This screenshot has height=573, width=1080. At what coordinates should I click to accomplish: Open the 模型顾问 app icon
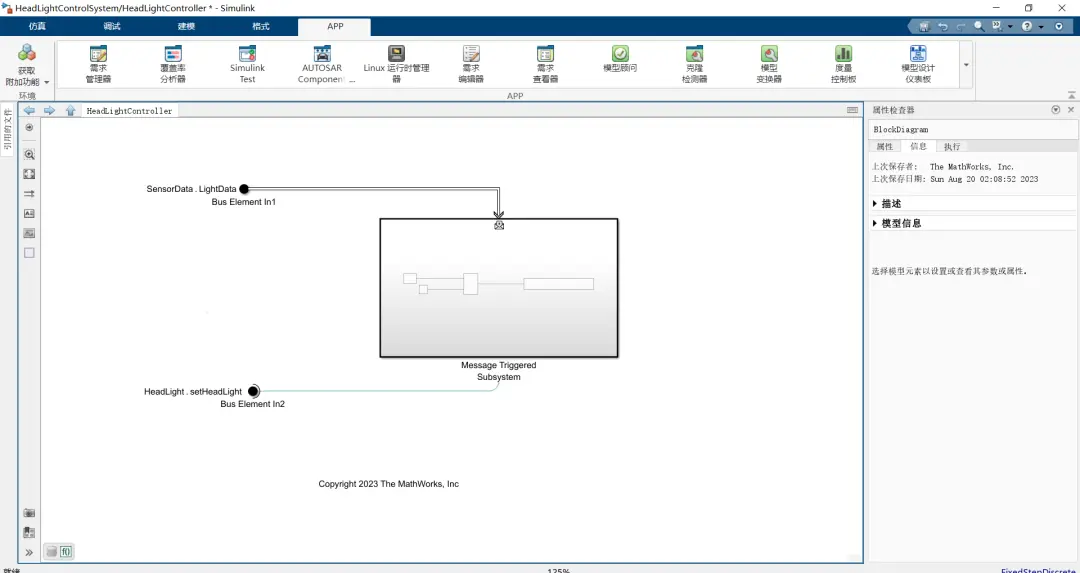click(x=620, y=59)
